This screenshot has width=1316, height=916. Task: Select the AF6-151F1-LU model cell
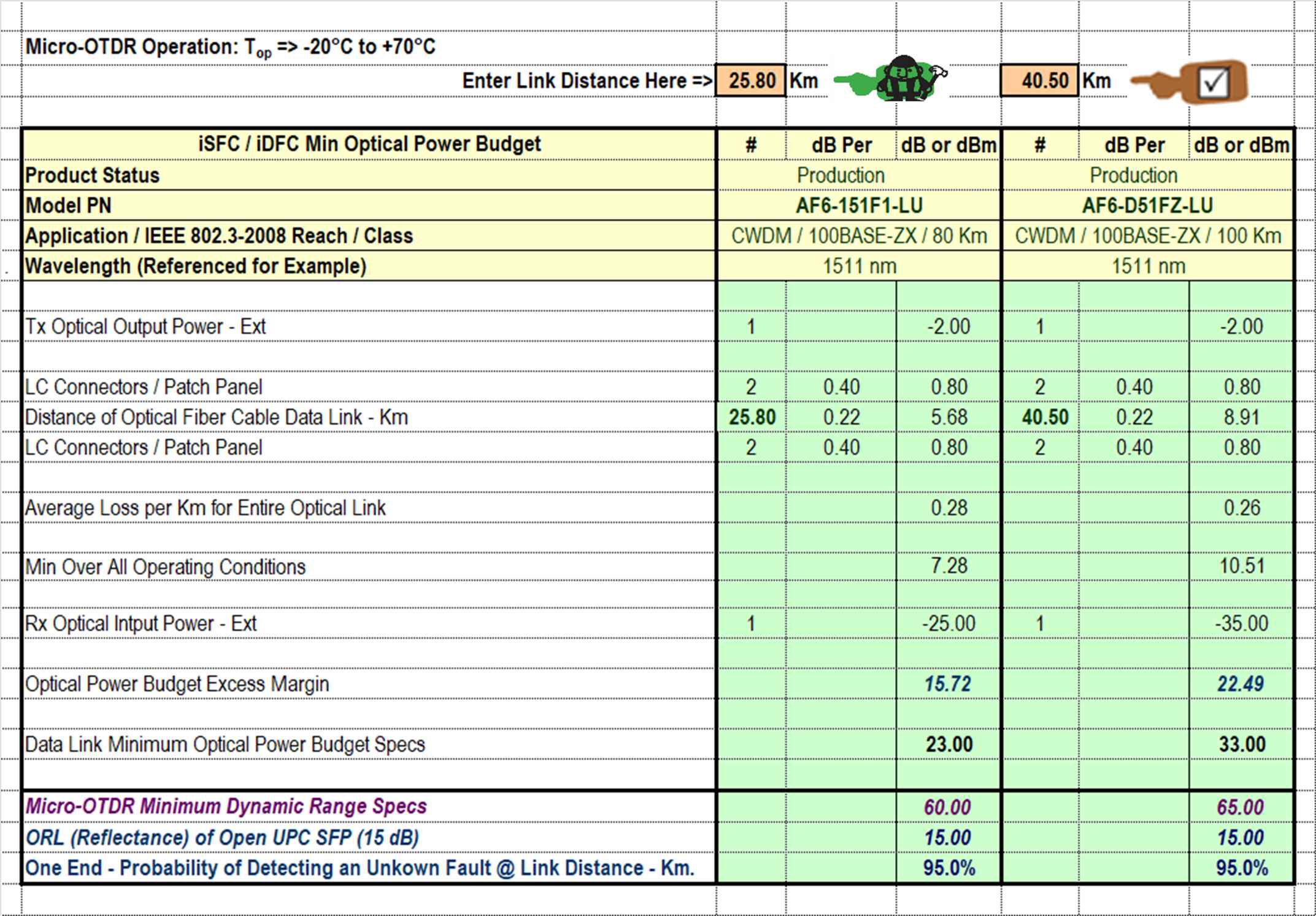click(858, 206)
